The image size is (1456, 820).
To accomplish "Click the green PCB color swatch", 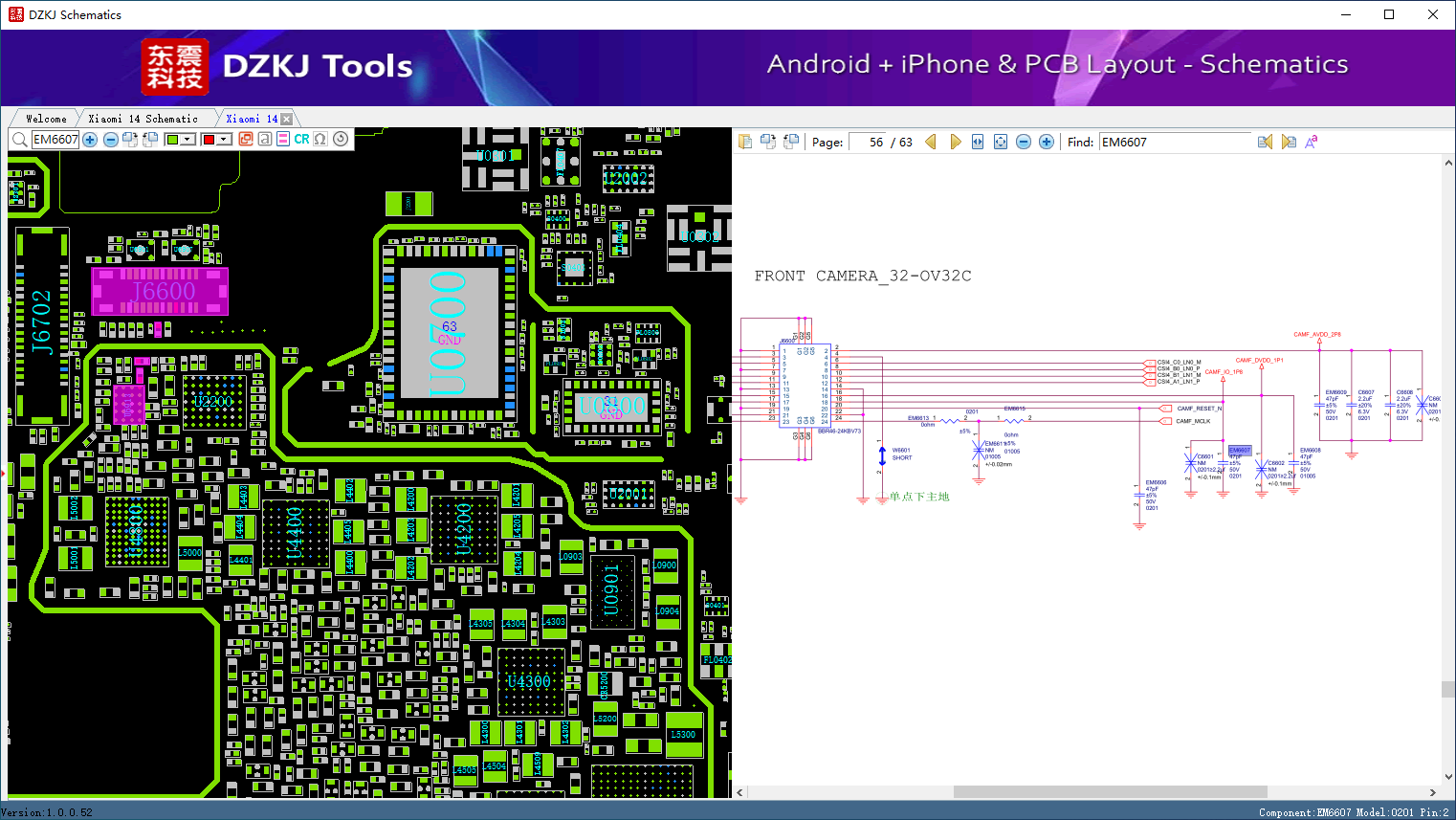I will tap(172, 140).
